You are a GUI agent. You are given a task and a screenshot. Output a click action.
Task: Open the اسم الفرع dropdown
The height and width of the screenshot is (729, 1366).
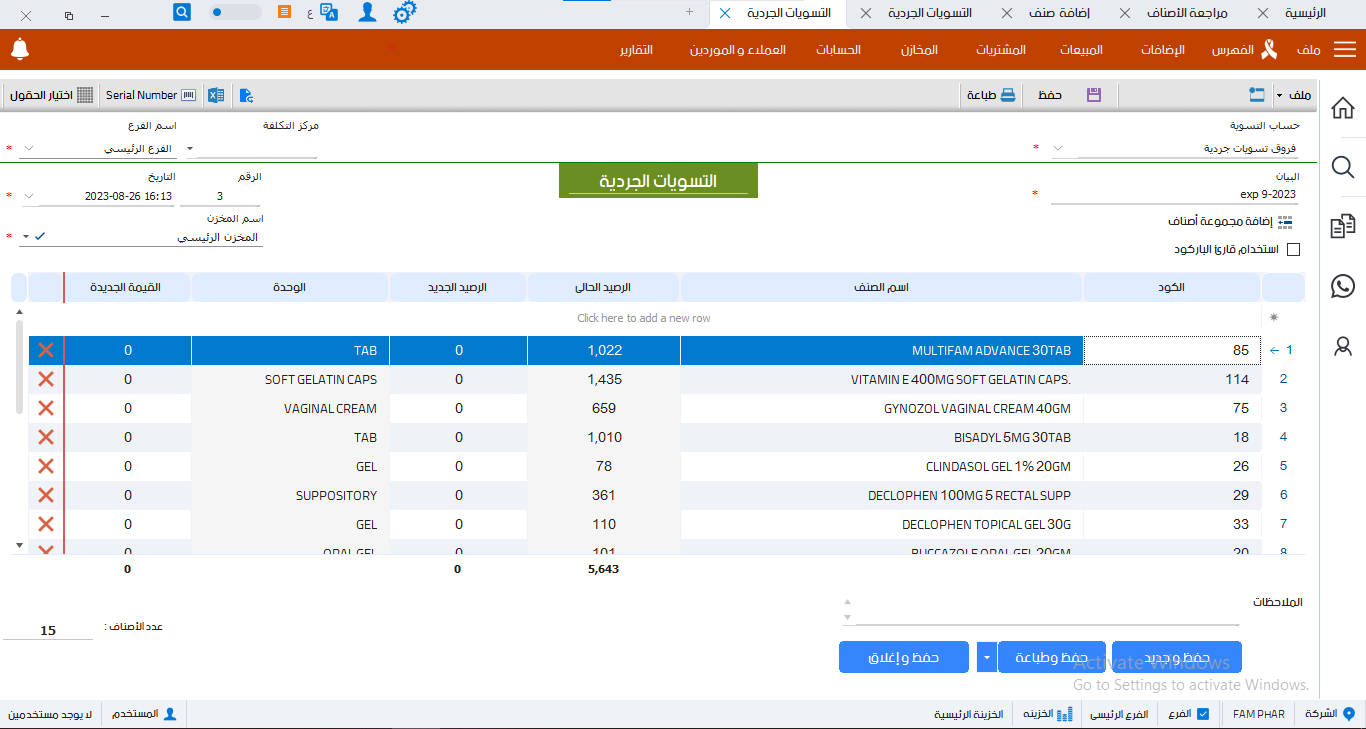[28, 149]
